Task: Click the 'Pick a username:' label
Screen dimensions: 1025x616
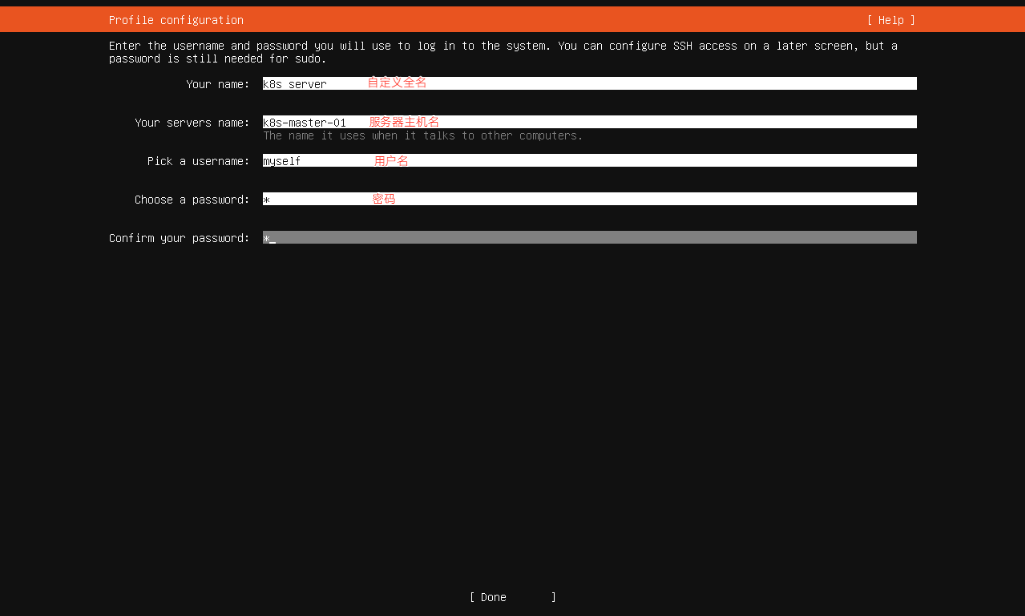Action: pos(197,161)
